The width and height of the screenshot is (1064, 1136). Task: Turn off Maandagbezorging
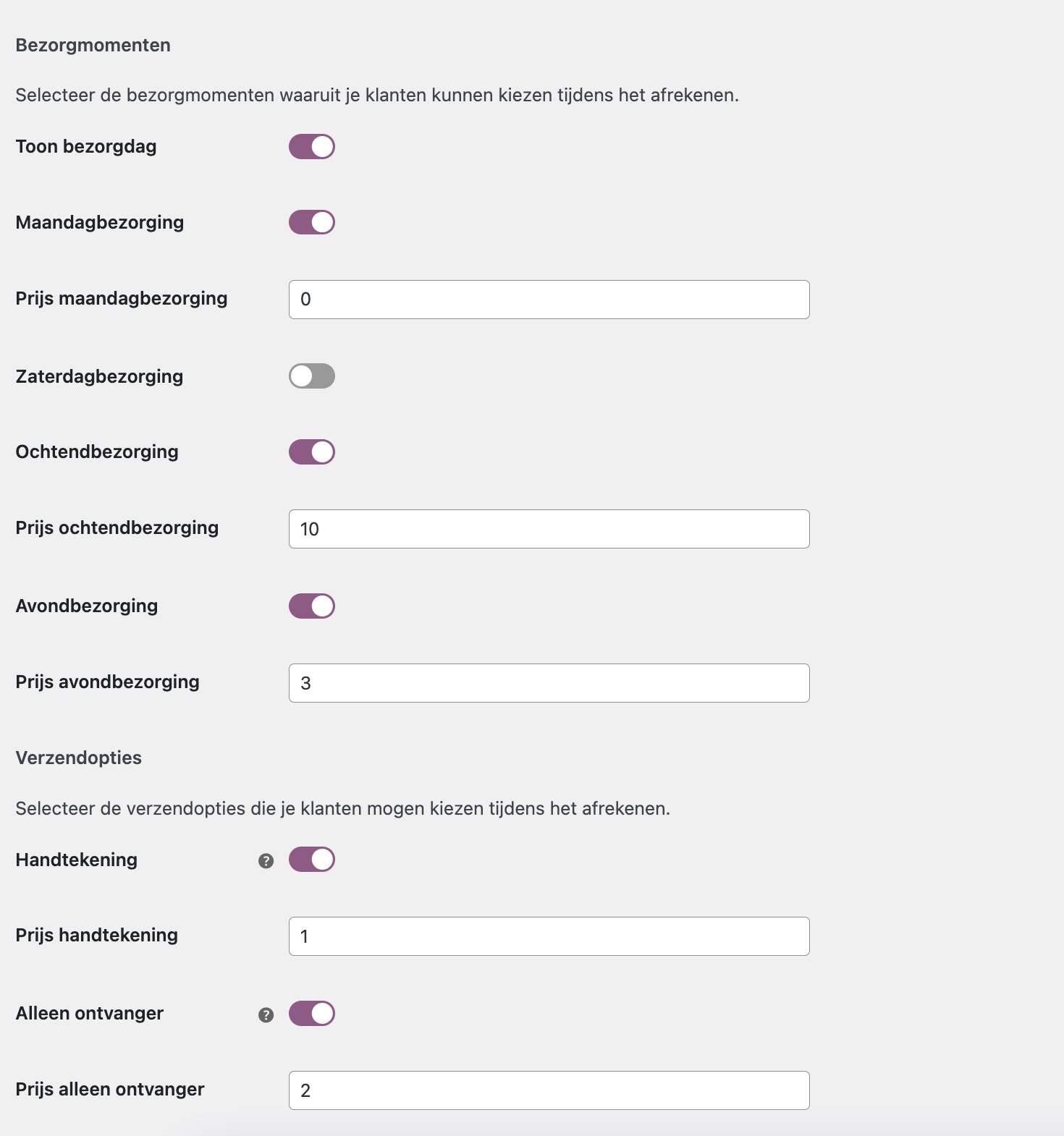[311, 222]
